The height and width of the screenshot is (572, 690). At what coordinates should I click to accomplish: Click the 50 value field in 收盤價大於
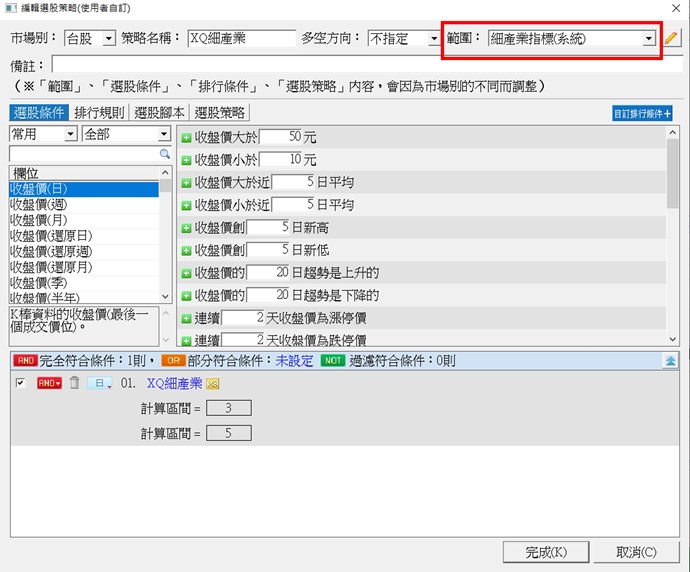(x=281, y=137)
